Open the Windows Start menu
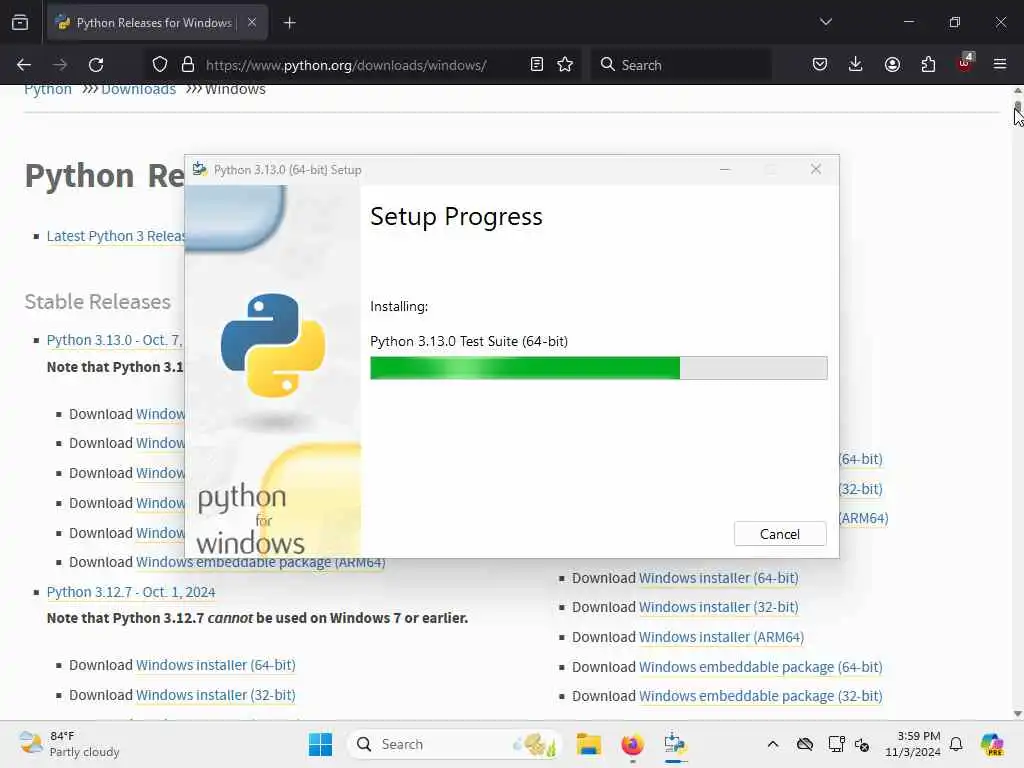The image size is (1024, 768). 321,744
